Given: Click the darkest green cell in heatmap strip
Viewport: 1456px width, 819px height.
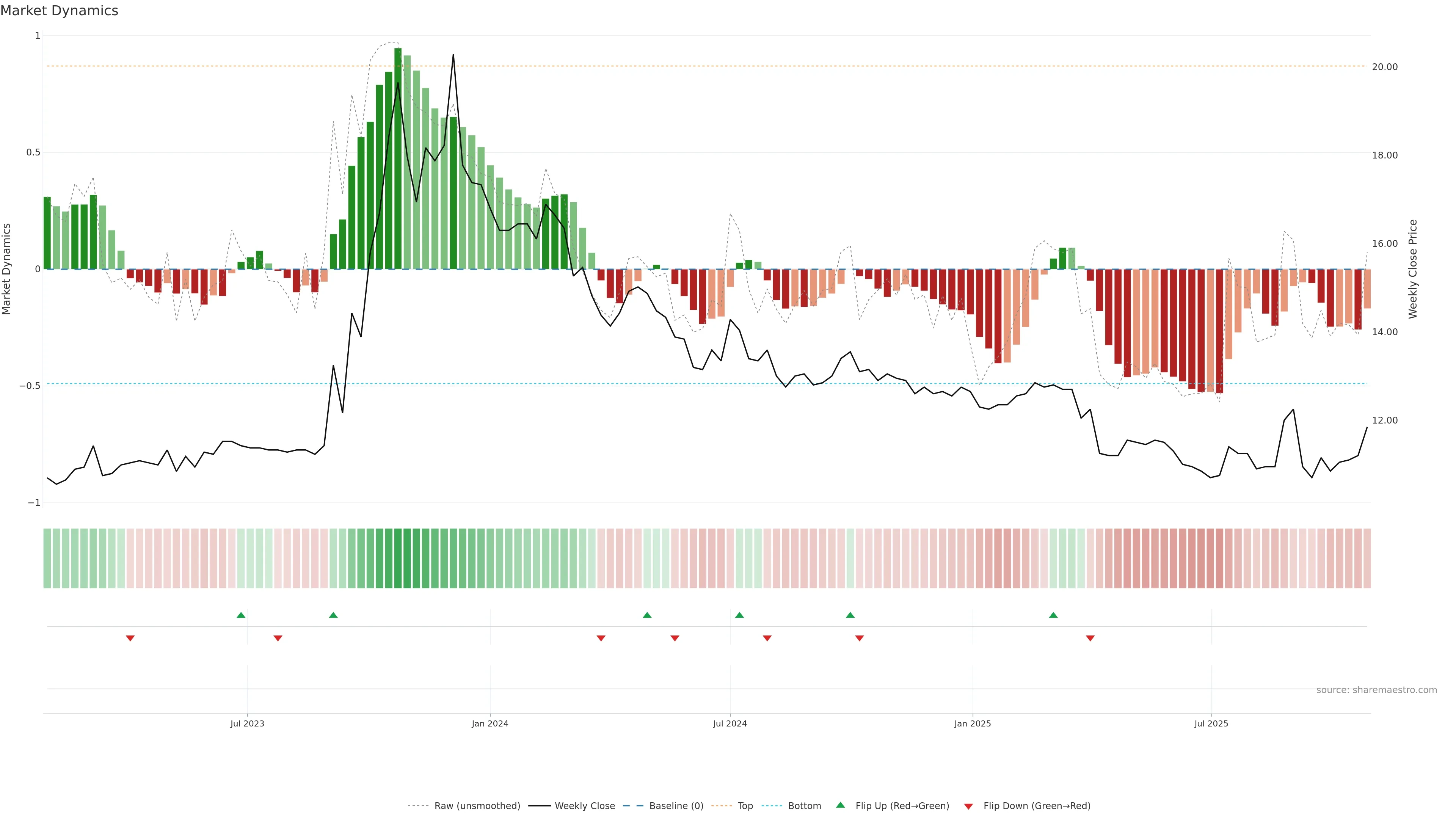Looking at the screenshot, I should click(398, 559).
